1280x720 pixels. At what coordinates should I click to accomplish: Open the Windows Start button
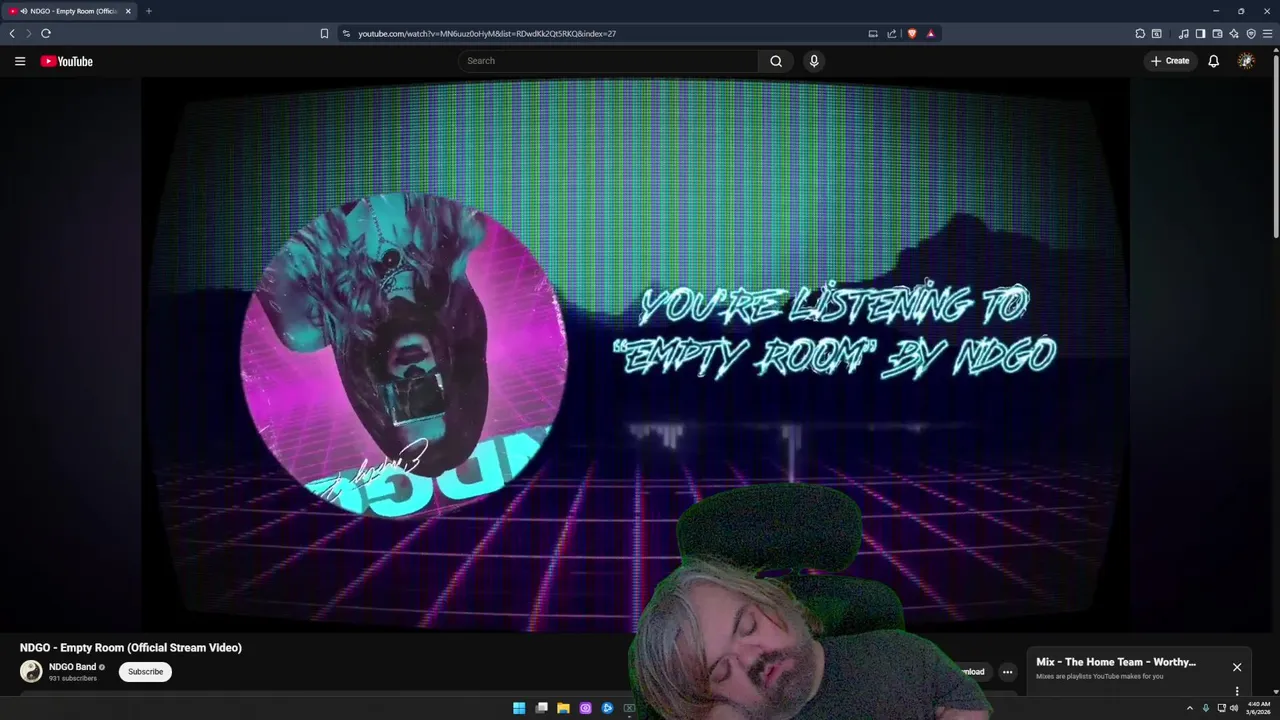(519, 708)
